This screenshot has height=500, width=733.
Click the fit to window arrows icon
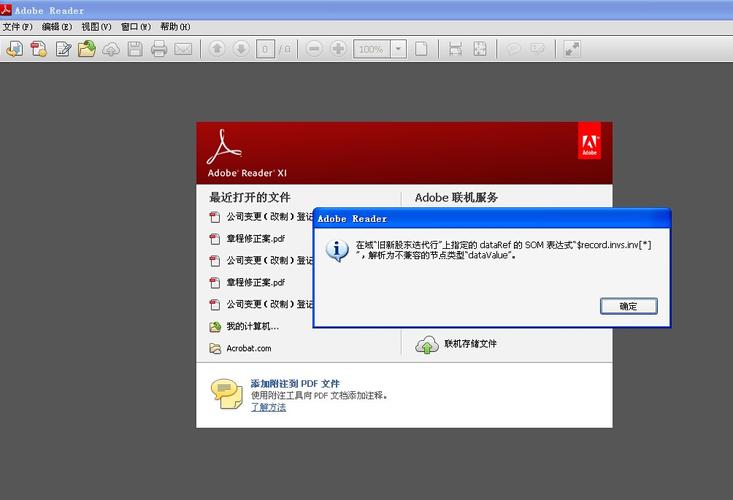point(480,49)
